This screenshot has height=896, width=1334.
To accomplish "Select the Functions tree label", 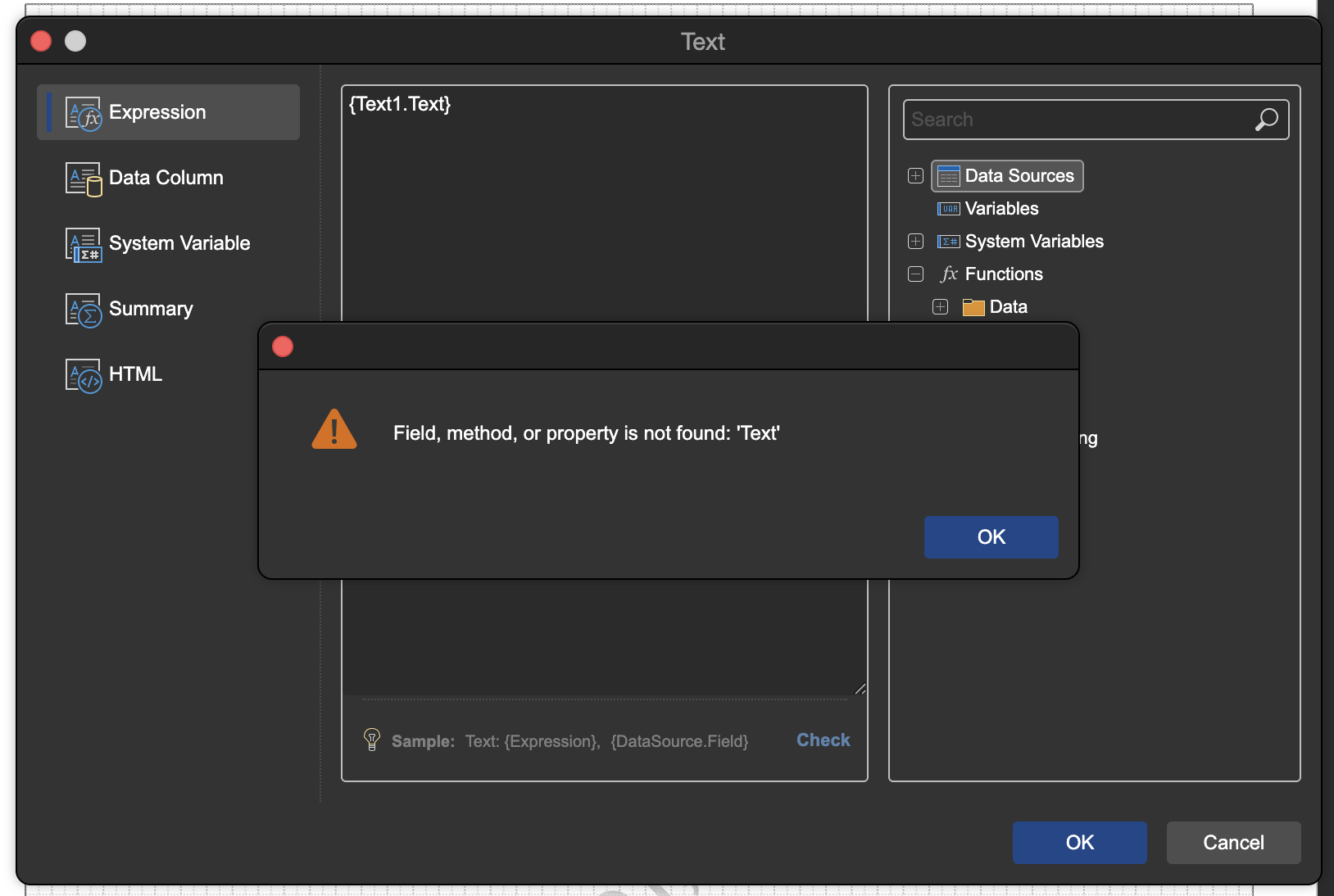I will [x=1004, y=274].
